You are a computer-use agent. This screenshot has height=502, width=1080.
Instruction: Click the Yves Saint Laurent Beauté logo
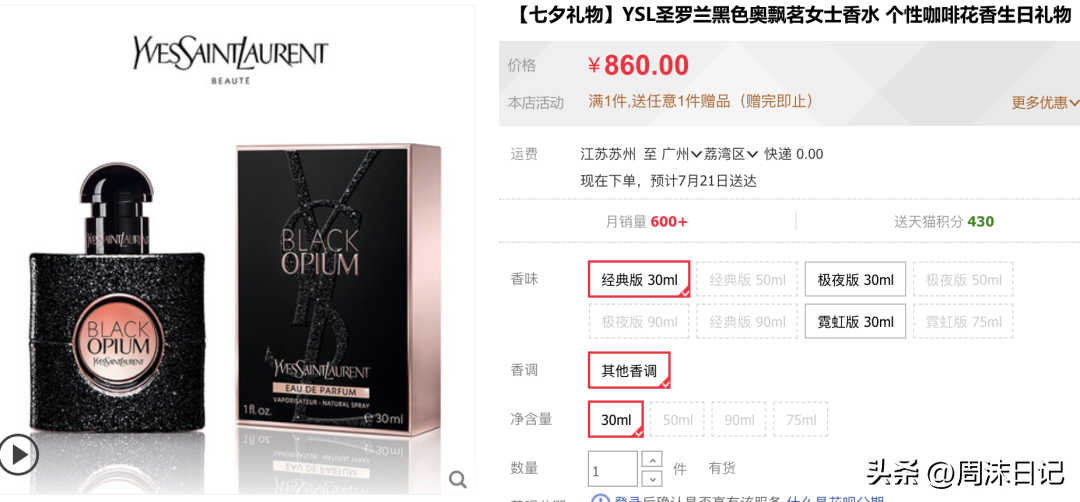(231, 61)
